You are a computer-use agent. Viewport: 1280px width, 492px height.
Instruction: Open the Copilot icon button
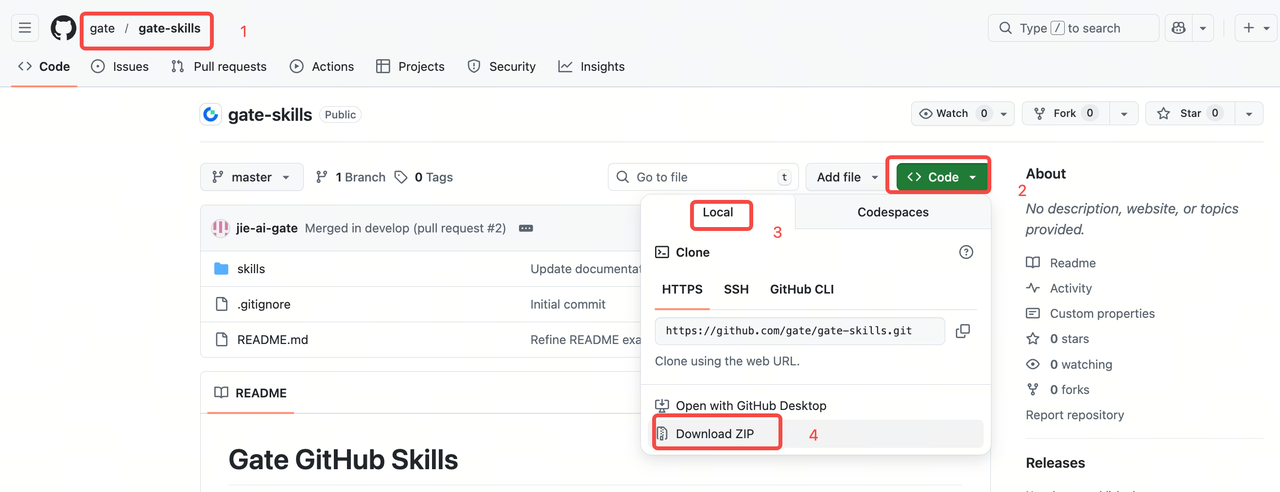click(x=1178, y=28)
